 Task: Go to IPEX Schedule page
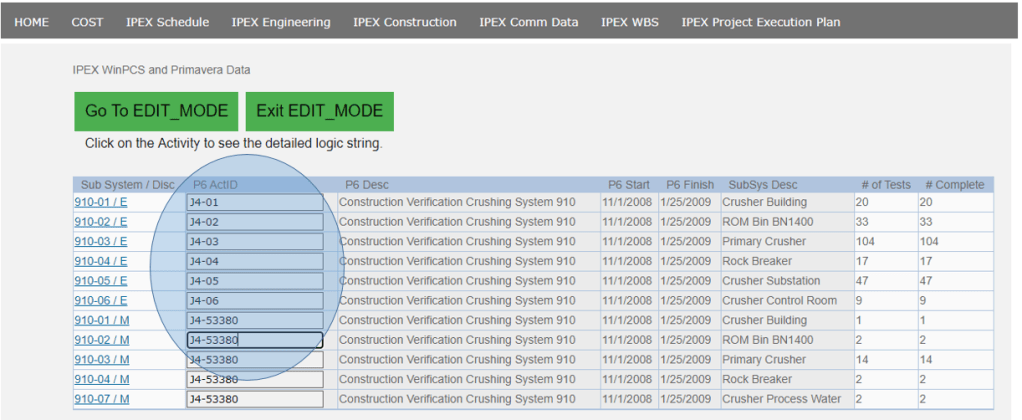point(167,22)
